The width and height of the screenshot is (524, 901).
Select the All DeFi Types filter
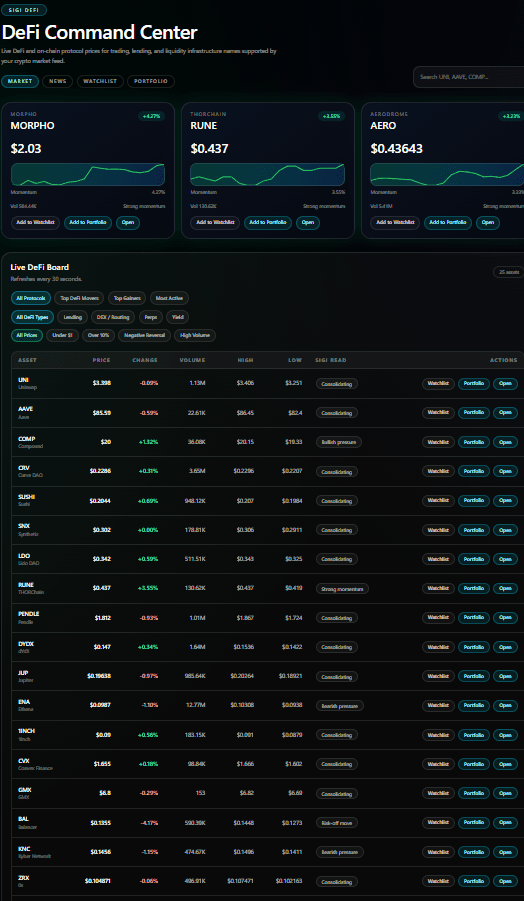(32, 317)
